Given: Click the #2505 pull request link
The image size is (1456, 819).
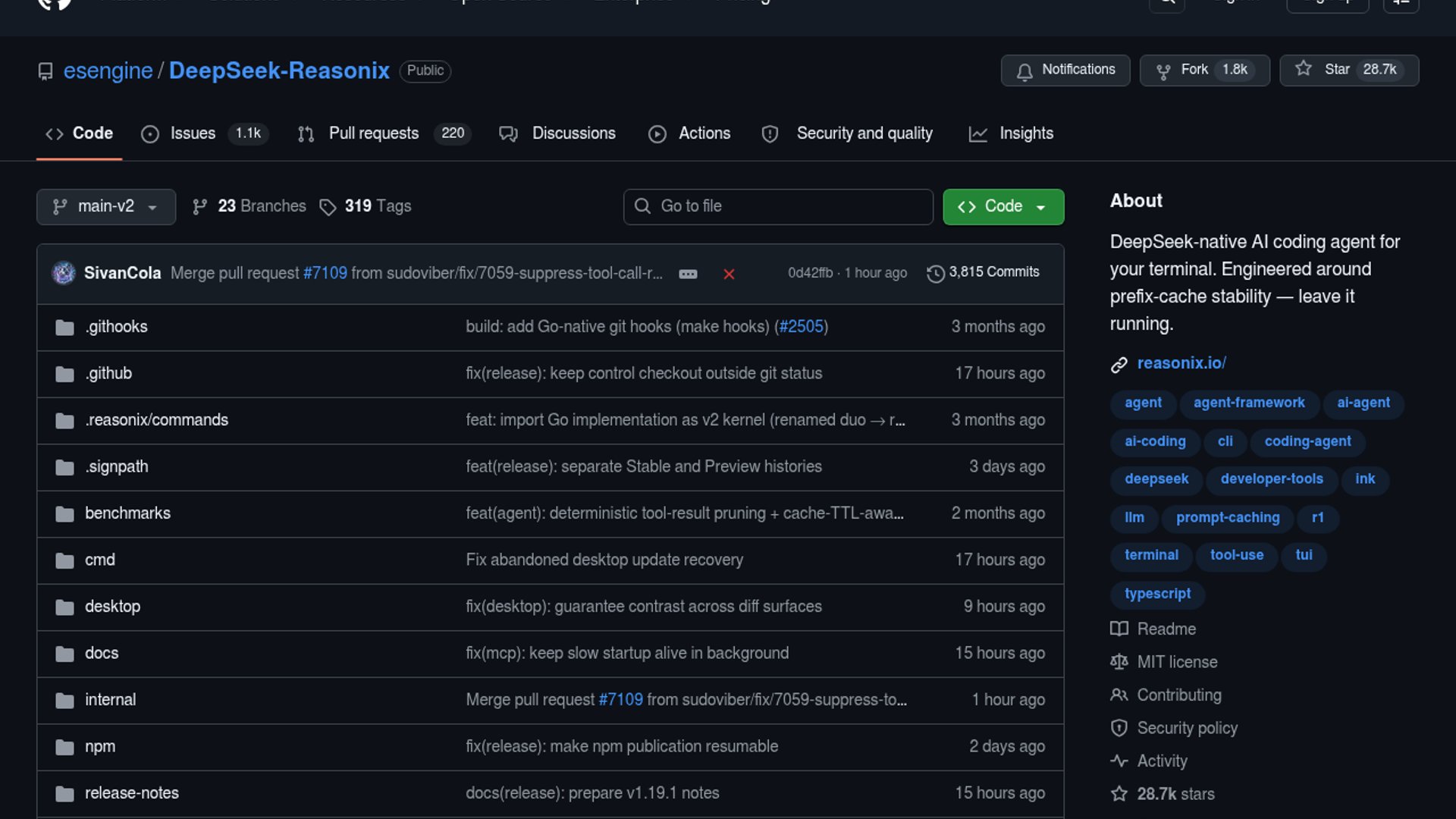Looking at the screenshot, I should 801,327.
